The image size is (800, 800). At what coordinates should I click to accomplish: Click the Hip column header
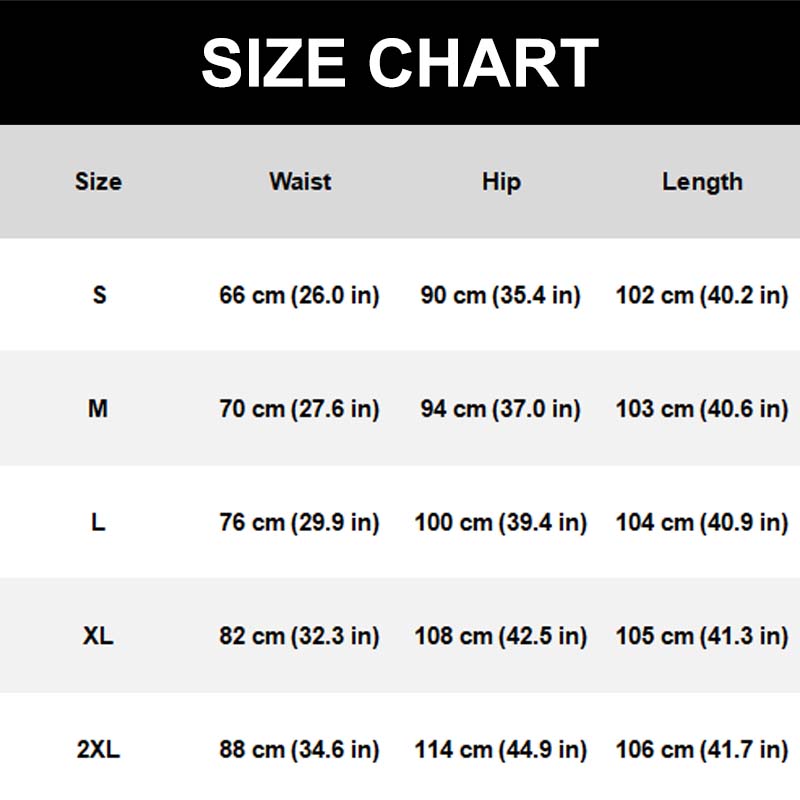click(501, 182)
